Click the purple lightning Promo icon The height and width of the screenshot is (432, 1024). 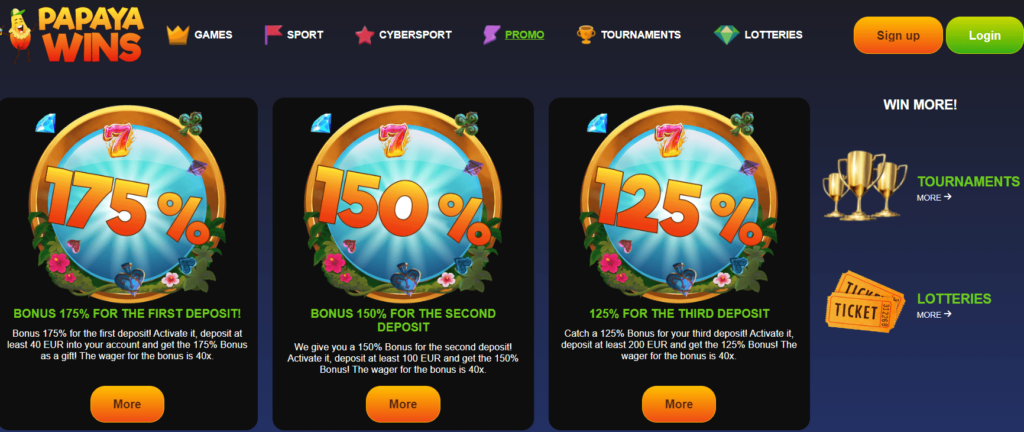click(x=491, y=35)
